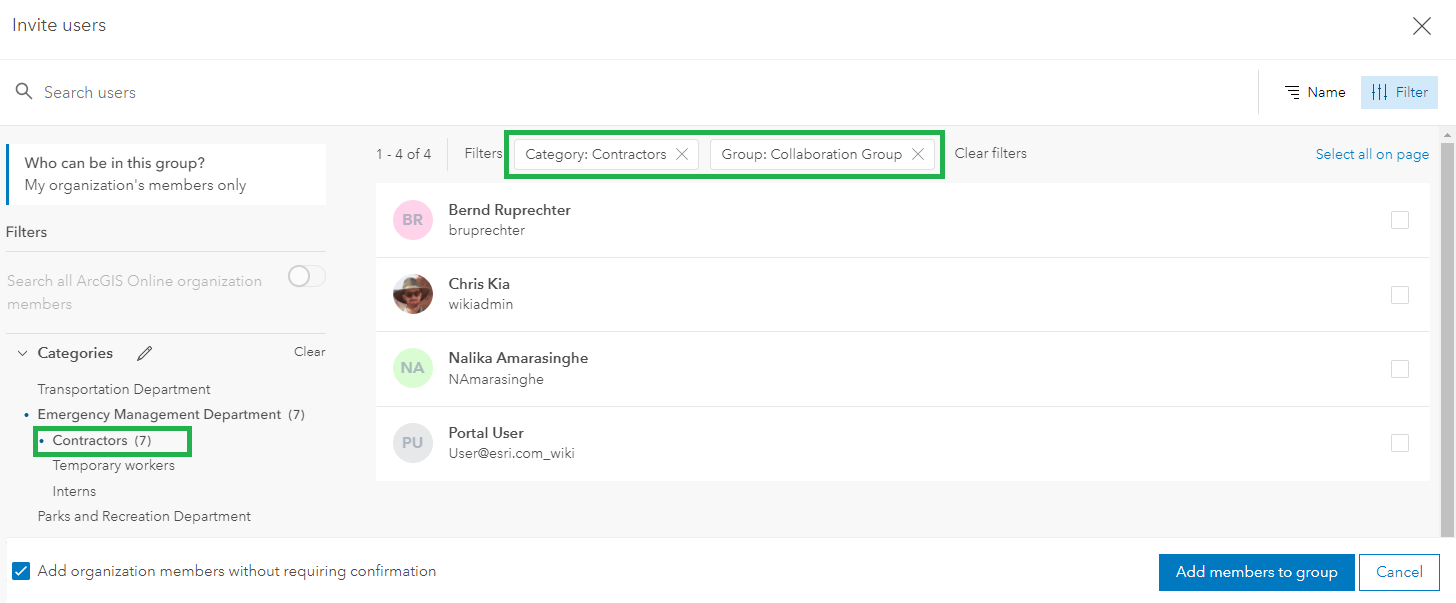Collapse the Categories section

(x=22, y=352)
